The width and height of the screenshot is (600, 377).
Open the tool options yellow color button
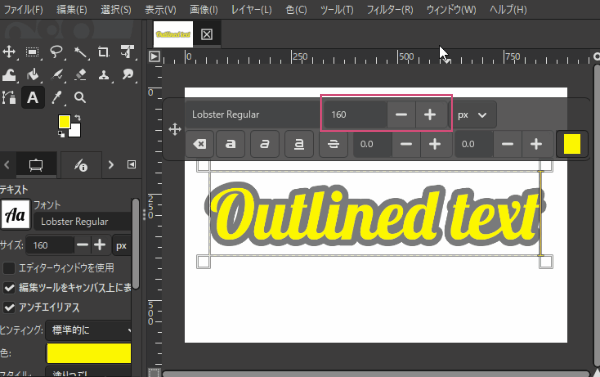click(x=89, y=353)
